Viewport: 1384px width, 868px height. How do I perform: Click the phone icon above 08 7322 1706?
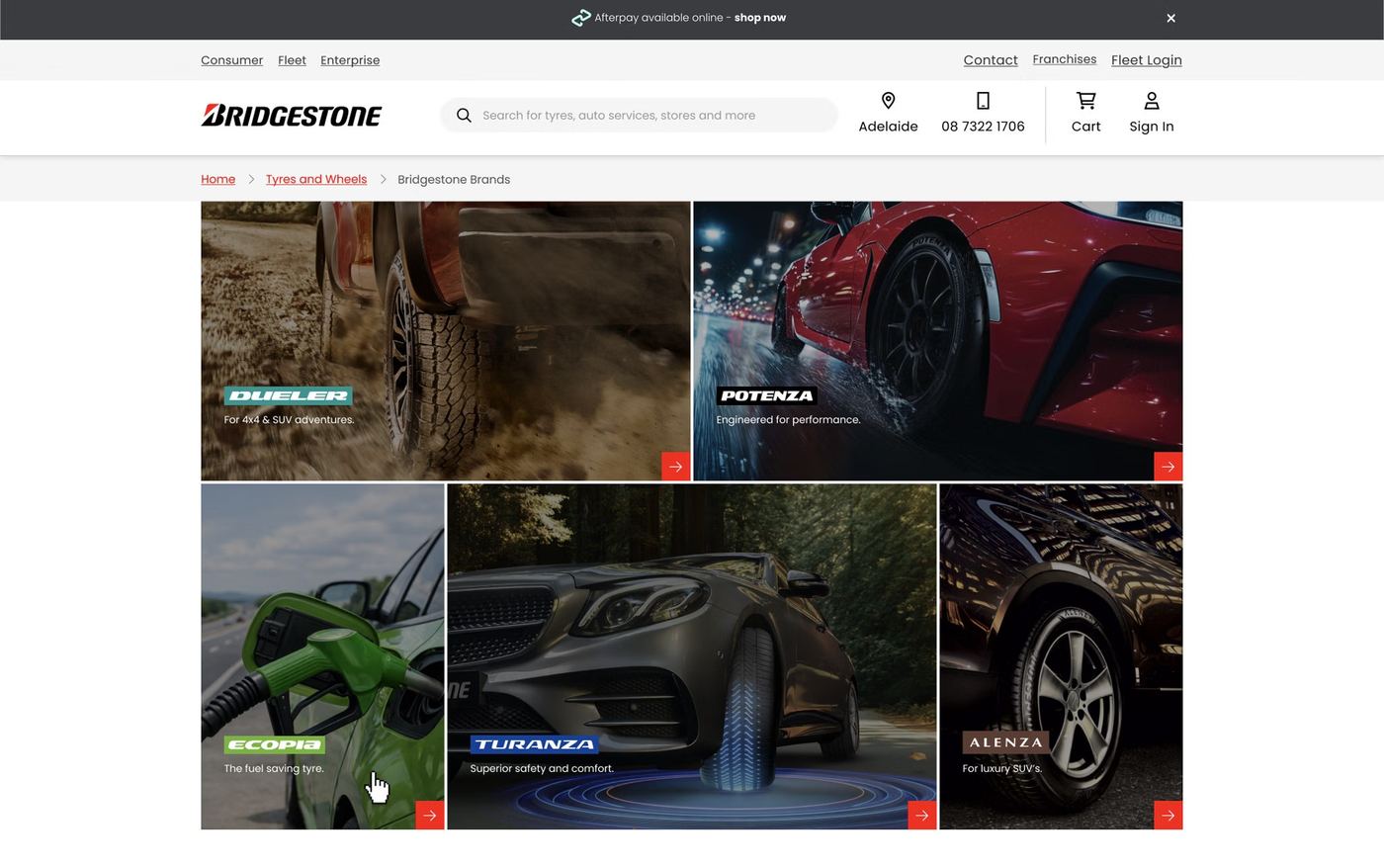(x=983, y=101)
